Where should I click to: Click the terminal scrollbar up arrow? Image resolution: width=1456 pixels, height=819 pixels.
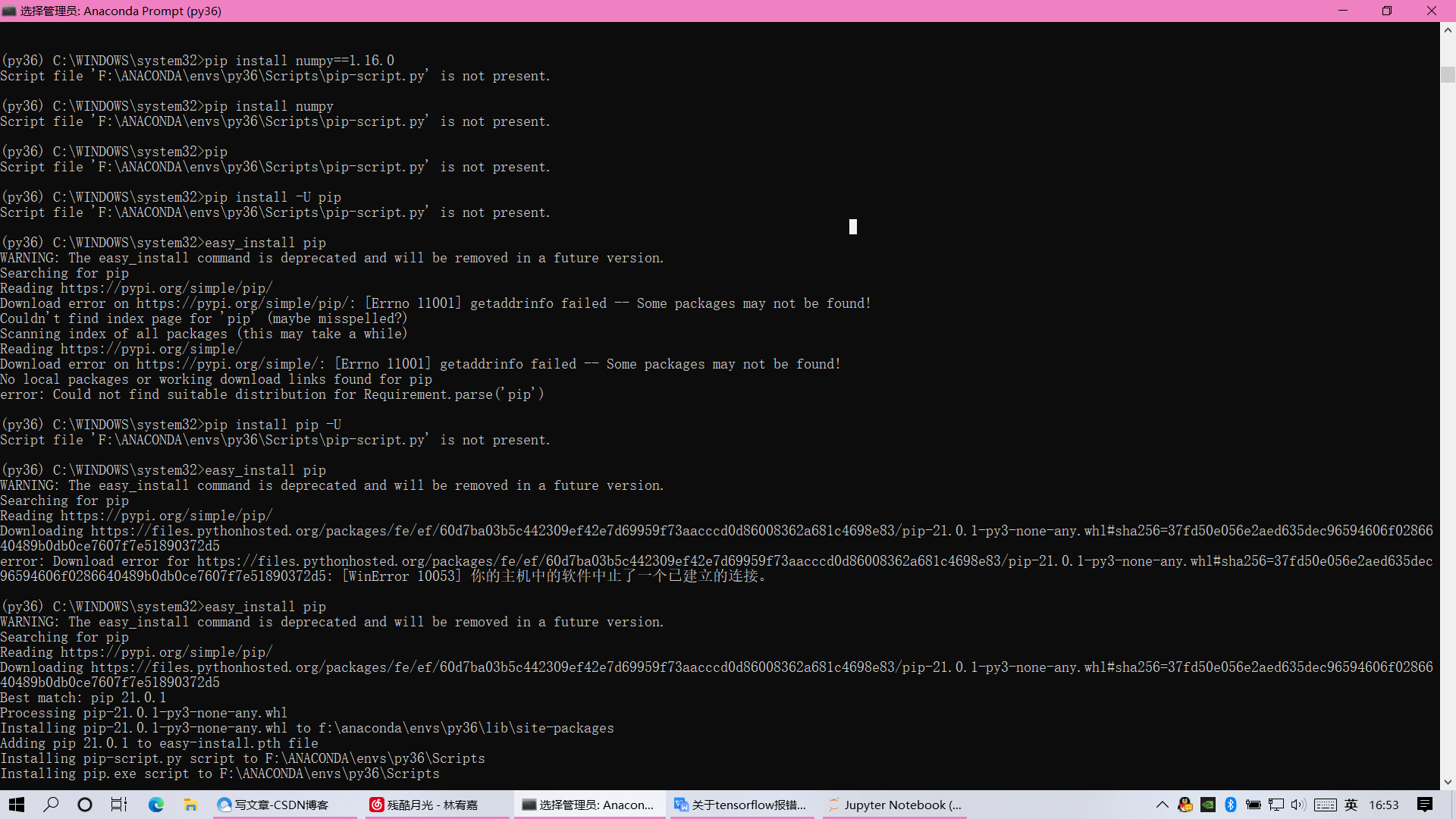point(1447,30)
